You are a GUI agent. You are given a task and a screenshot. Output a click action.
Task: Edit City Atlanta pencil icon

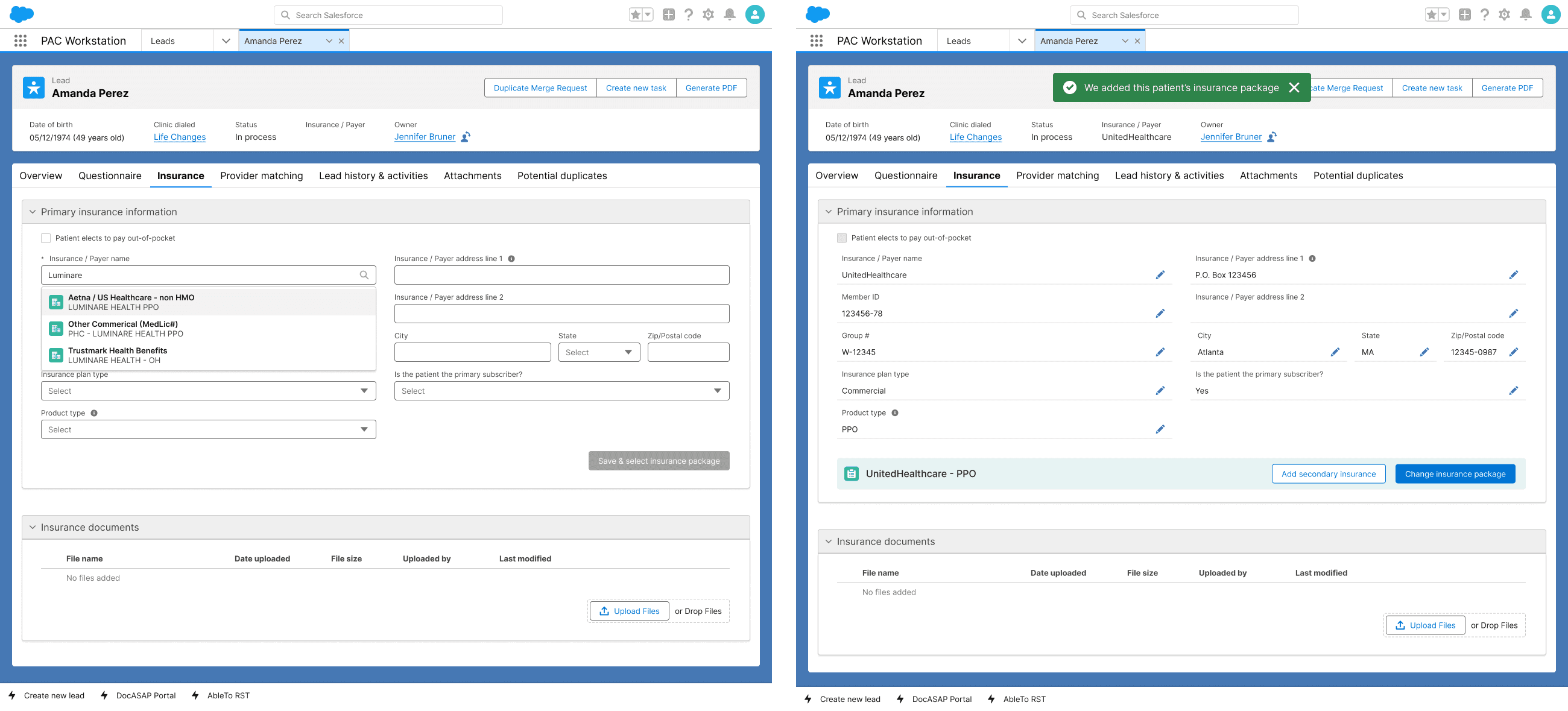pyautogui.click(x=1335, y=352)
